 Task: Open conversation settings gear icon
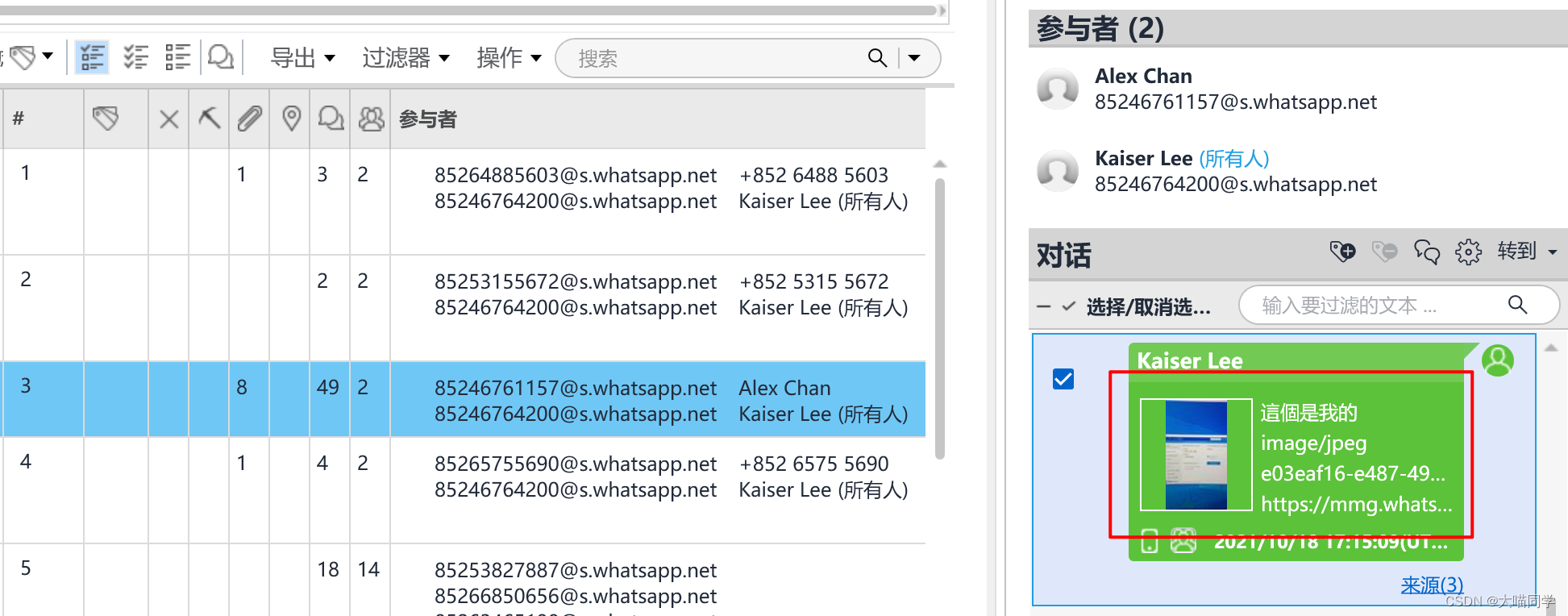click(x=1468, y=252)
